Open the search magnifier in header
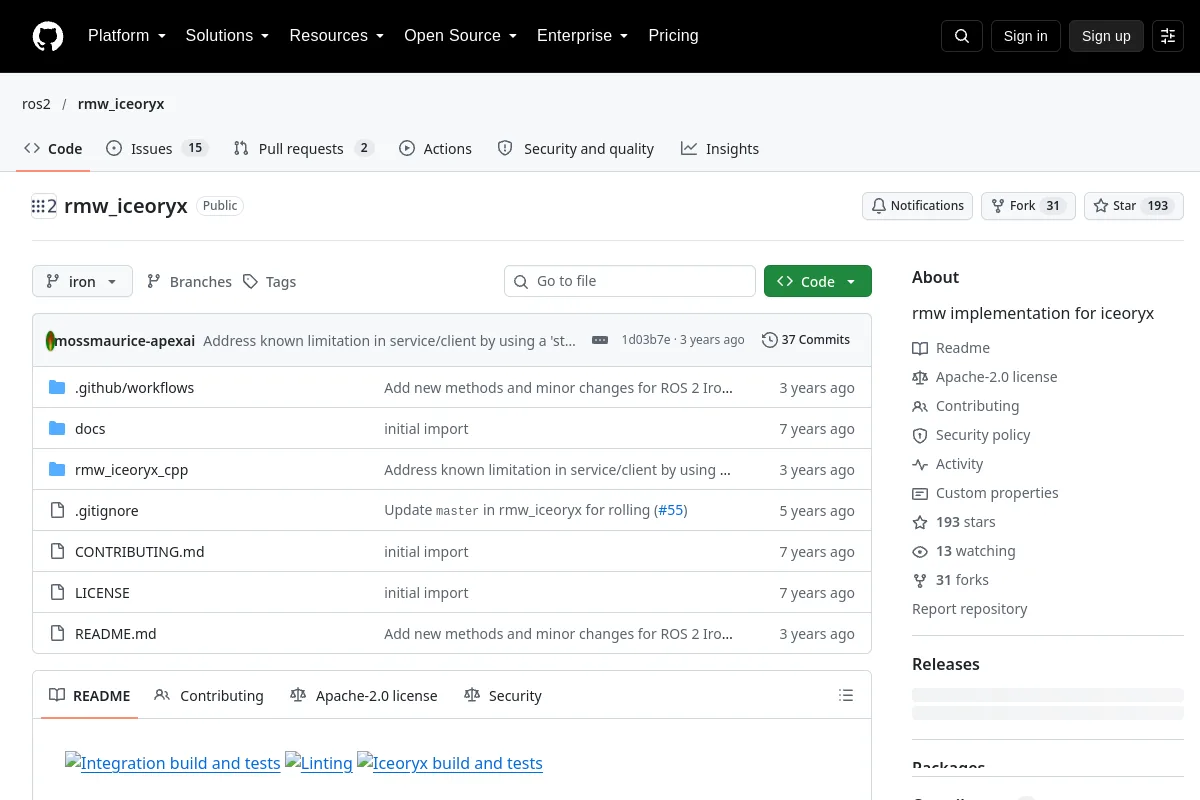Image resolution: width=1200 pixels, height=800 pixels. pos(962,36)
